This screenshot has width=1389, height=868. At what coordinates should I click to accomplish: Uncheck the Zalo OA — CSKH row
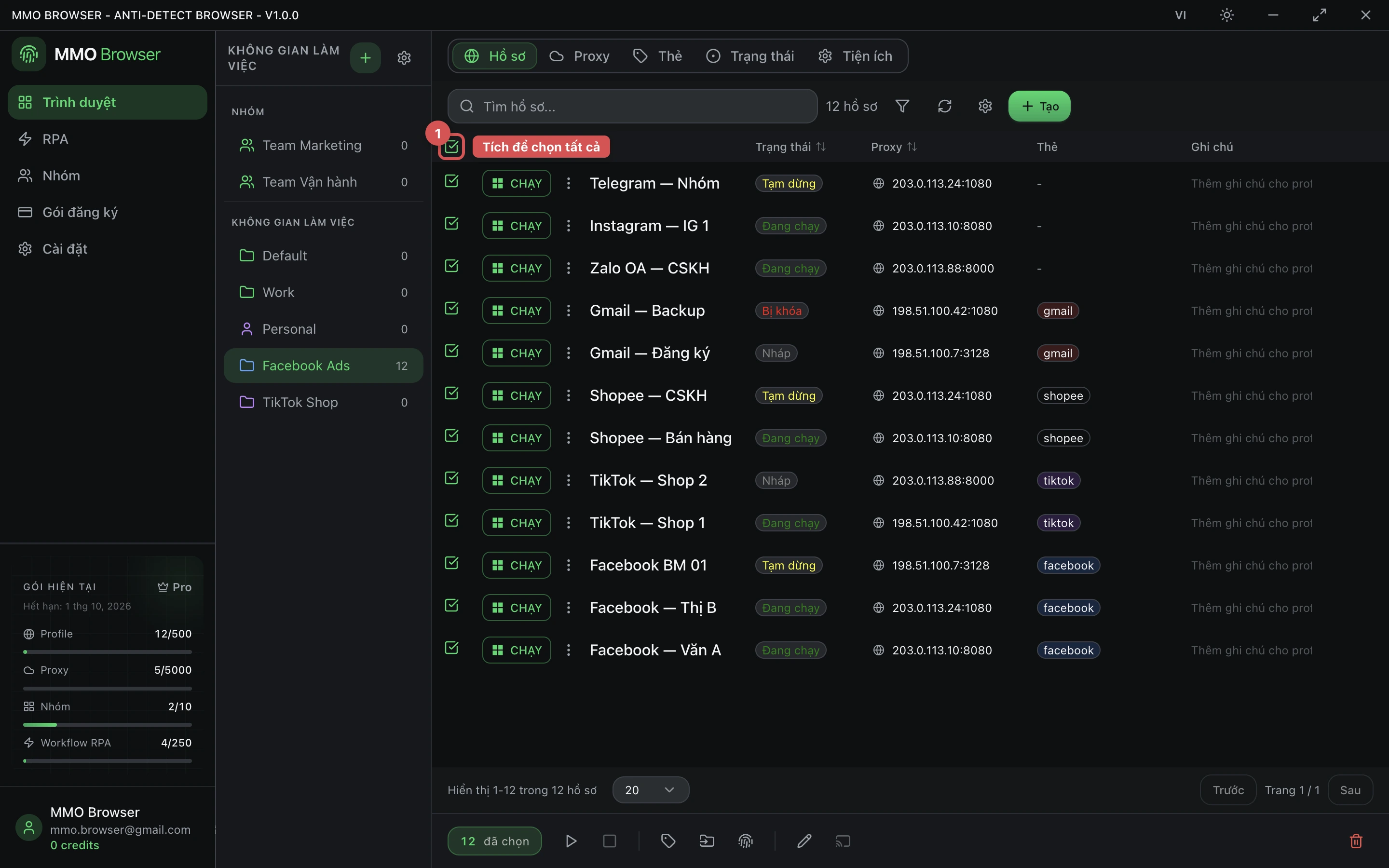tap(452, 266)
